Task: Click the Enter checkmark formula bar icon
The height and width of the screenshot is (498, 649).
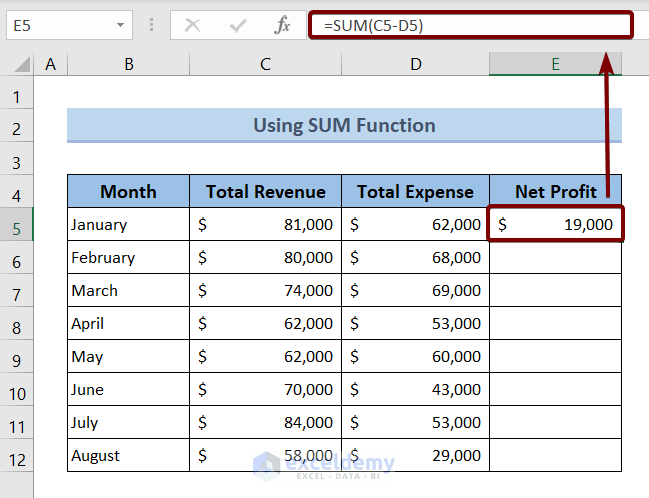Action: [x=237, y=26]
